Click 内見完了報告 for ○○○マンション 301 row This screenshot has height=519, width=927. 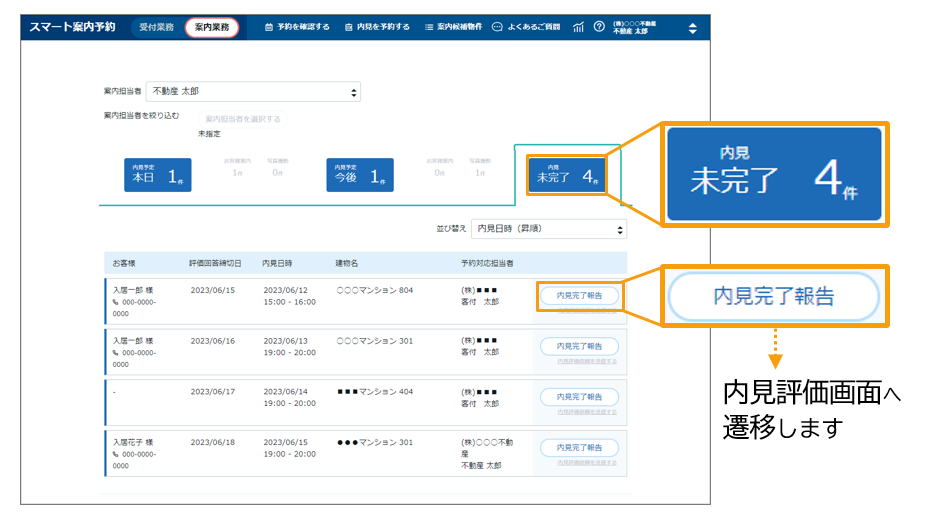pyautogui.click(x=579, y=346)
